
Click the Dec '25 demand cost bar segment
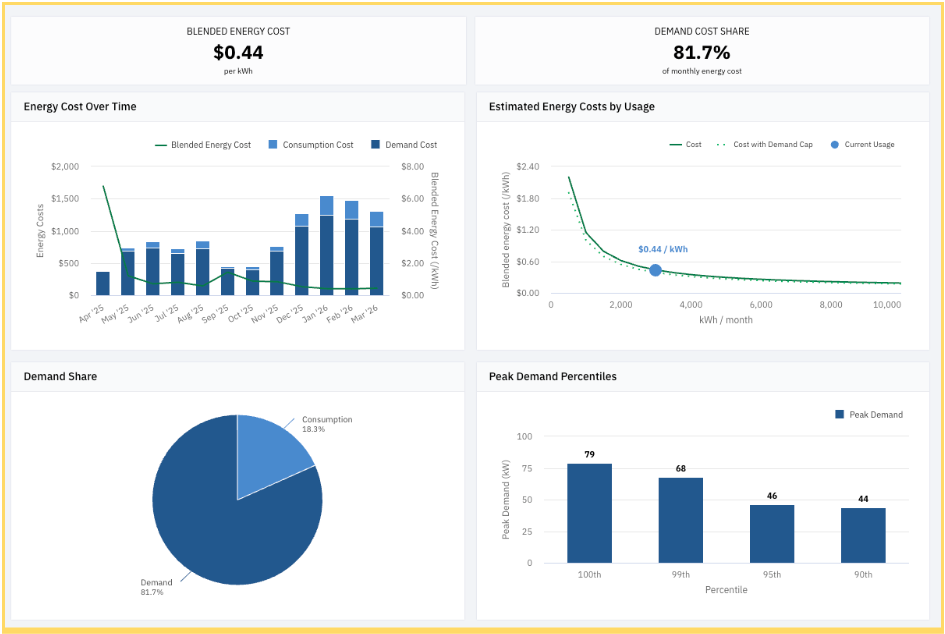click(x=302, y=261)
